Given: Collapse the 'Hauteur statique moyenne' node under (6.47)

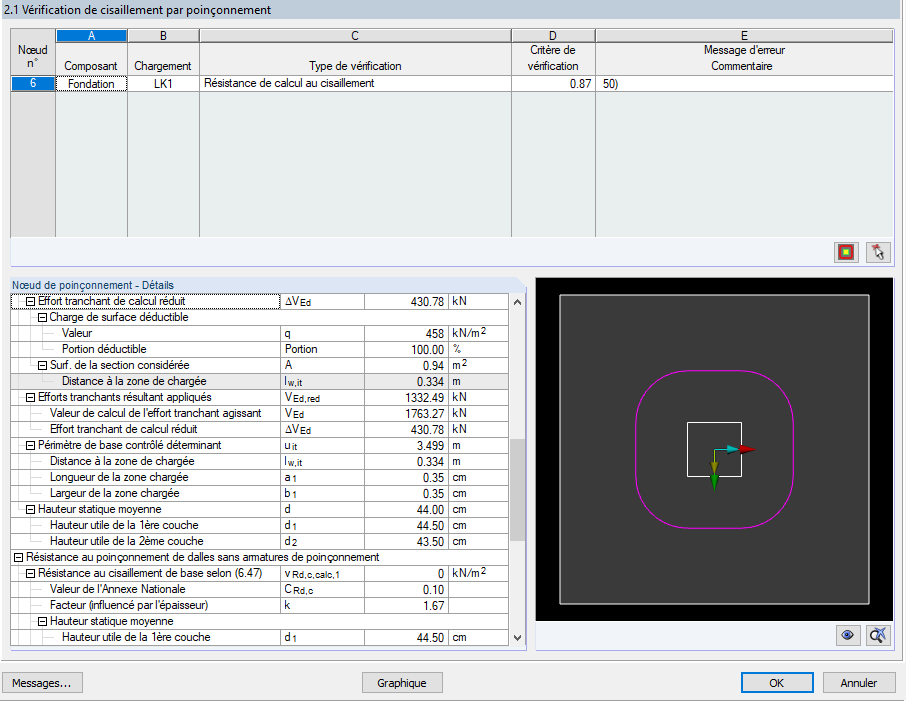Looking at the screenshot, I should (x=42, y=621).
